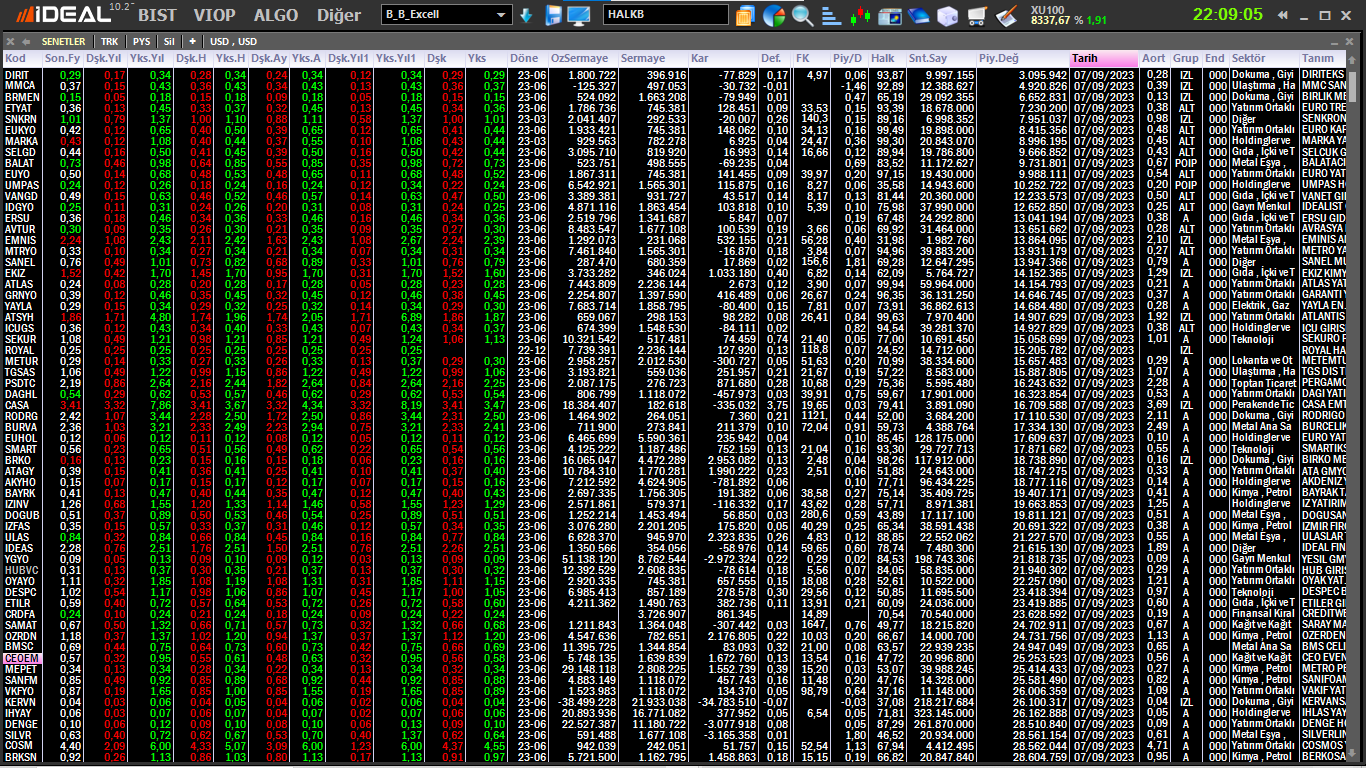Select the IDEAS stock row
The width and height of the screenshot is (1366, 768).
(675, 548)
